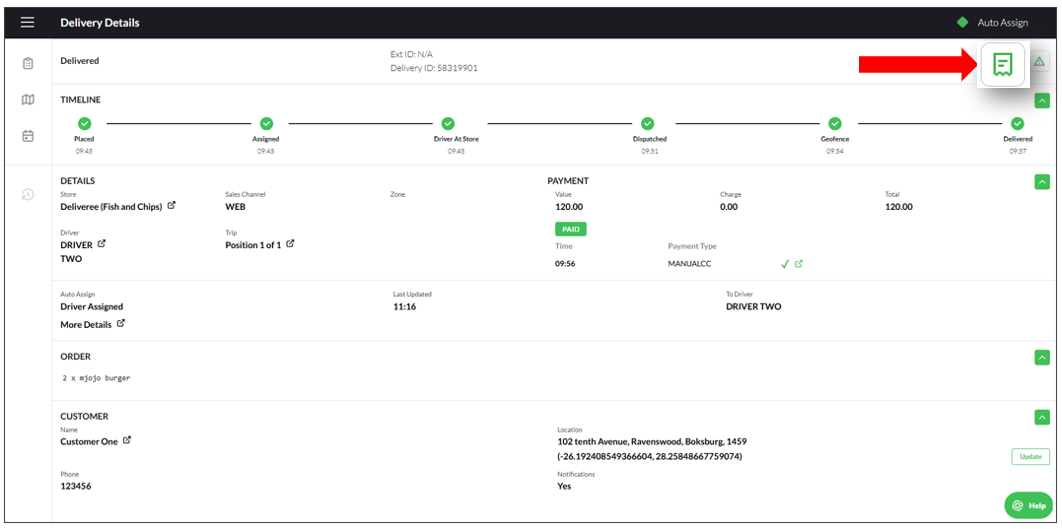Click the Delivery Details page title
This screenshot has height=529, width=1062.
point(100,22)
